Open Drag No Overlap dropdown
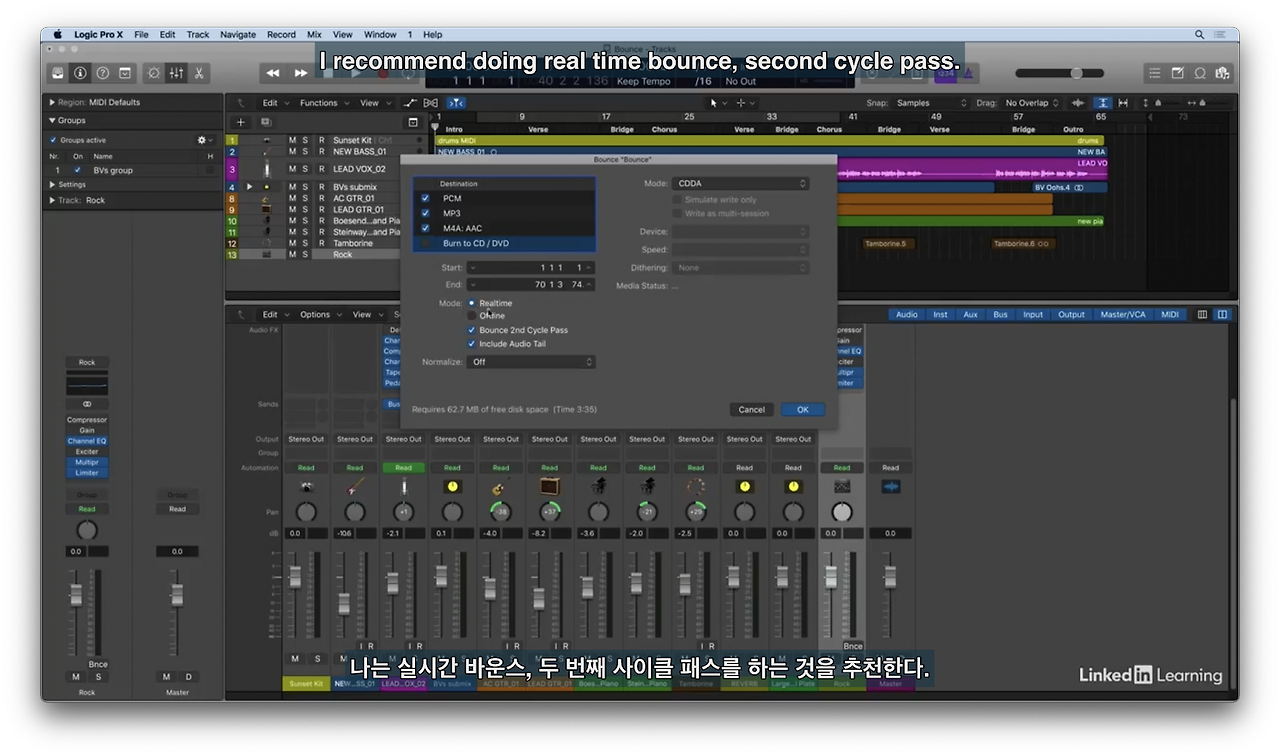Image resolution: width=1280 pixels, height=756 pixels. (1032, 103)
